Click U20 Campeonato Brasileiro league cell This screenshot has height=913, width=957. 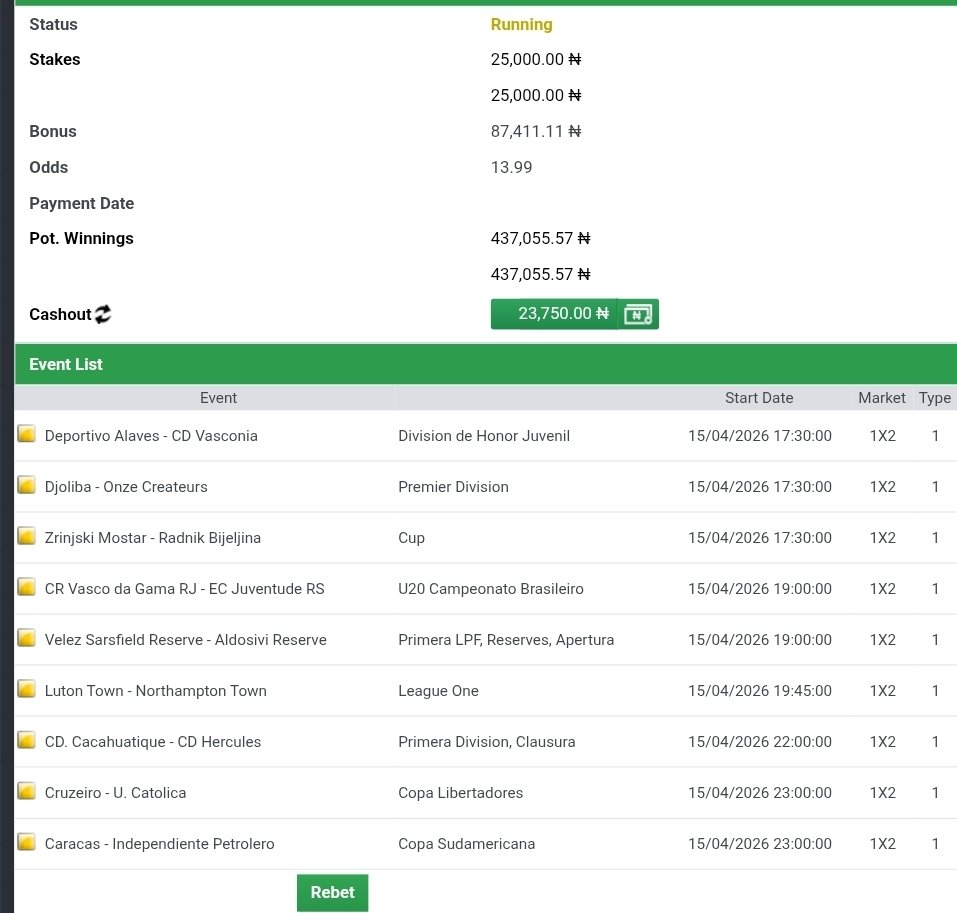click(491, 589)
